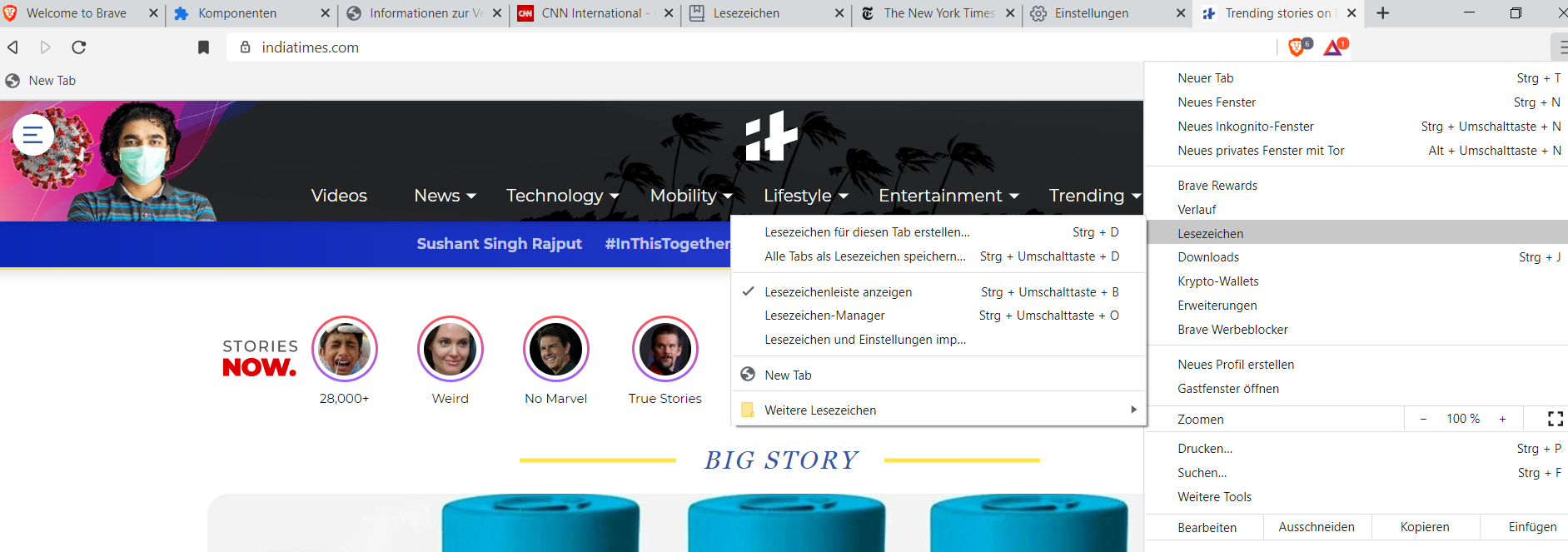Screen dimensions: 1568x552
Task: Select Neues Profil erstellen
Action: click(1356, 365)
